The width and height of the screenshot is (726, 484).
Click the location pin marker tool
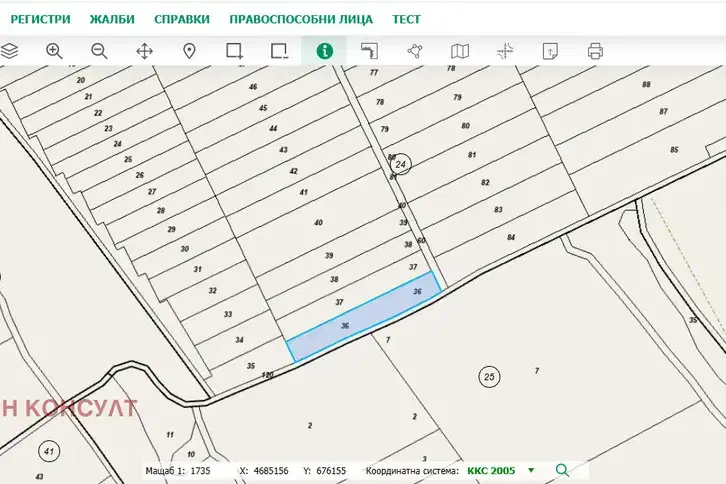tap(189, 51)
